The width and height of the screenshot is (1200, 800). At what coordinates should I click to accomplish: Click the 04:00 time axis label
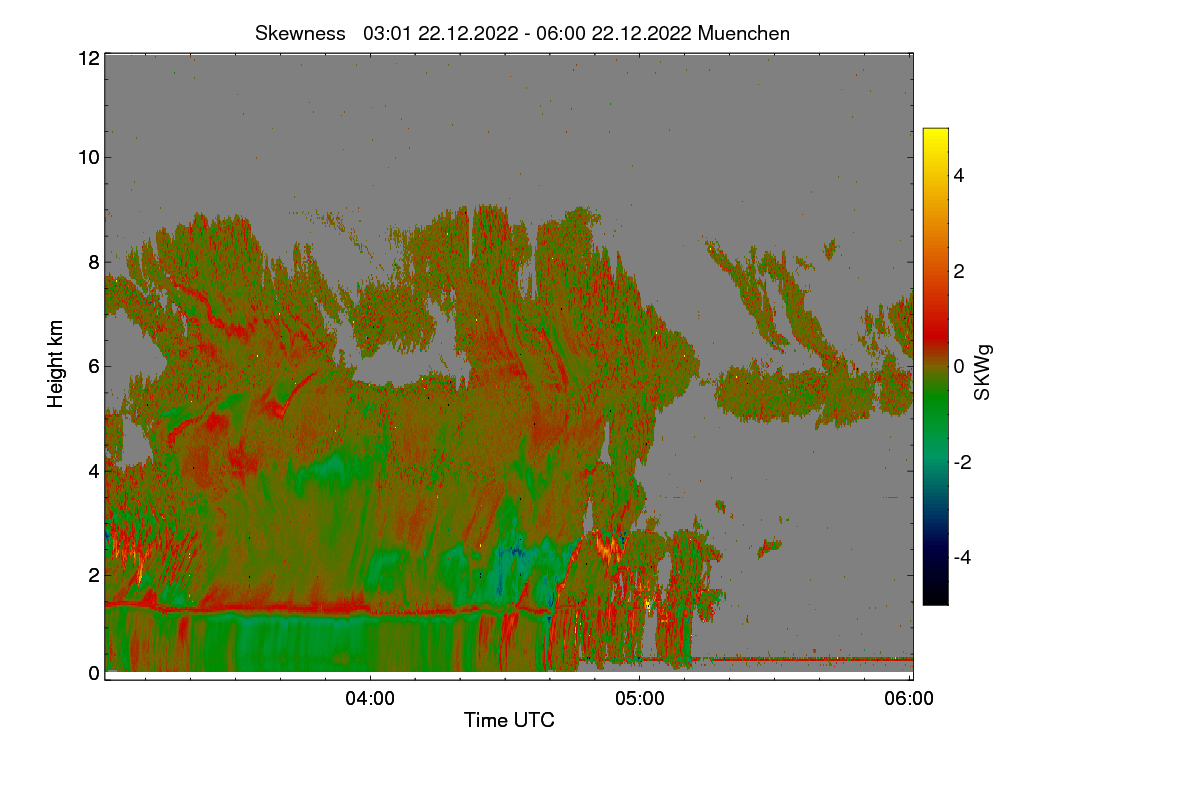pyautogui.click(x=370, y=699)
